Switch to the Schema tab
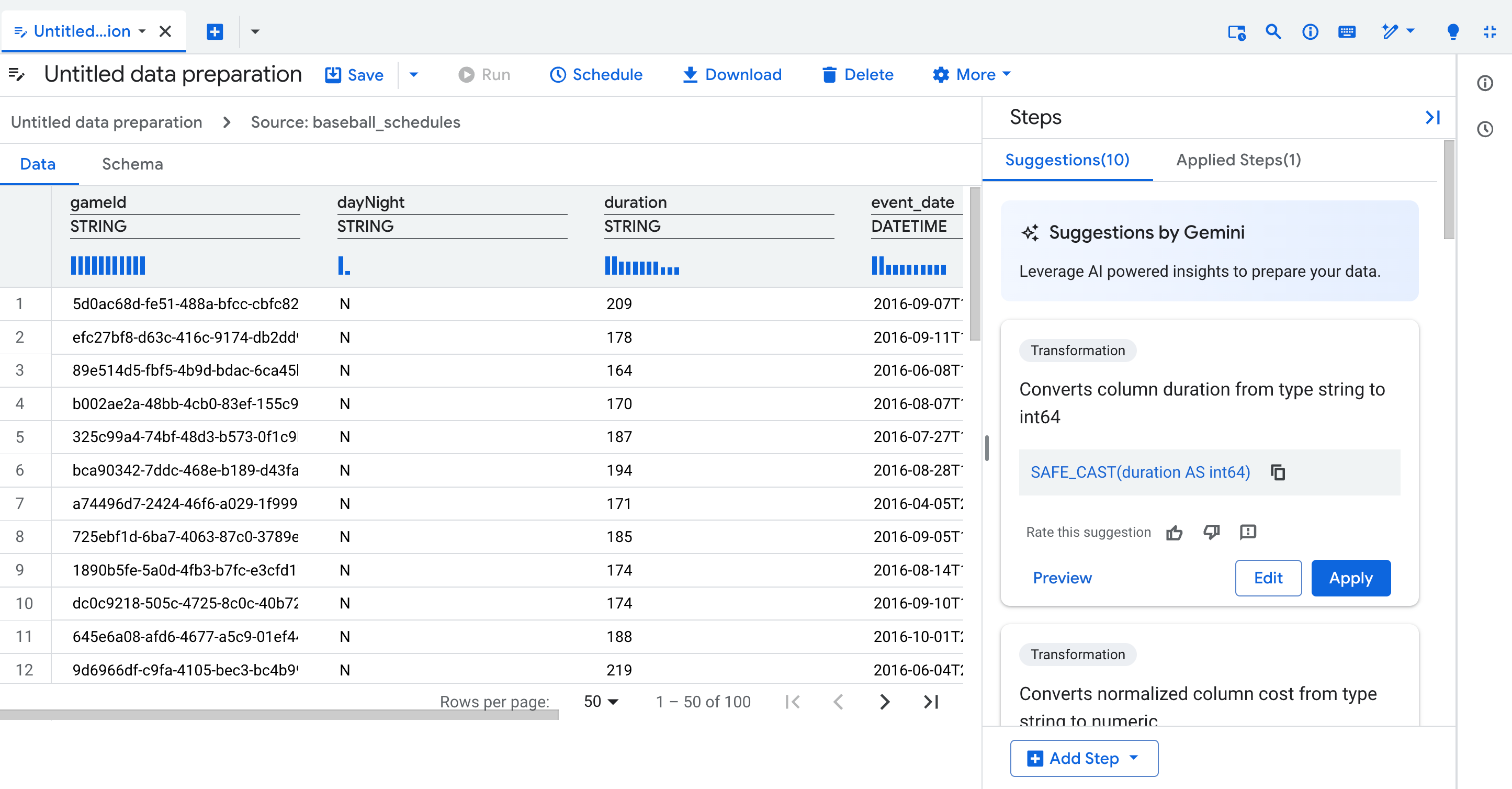This screenshot has width=1512, height=789. [x=133, y=164]
